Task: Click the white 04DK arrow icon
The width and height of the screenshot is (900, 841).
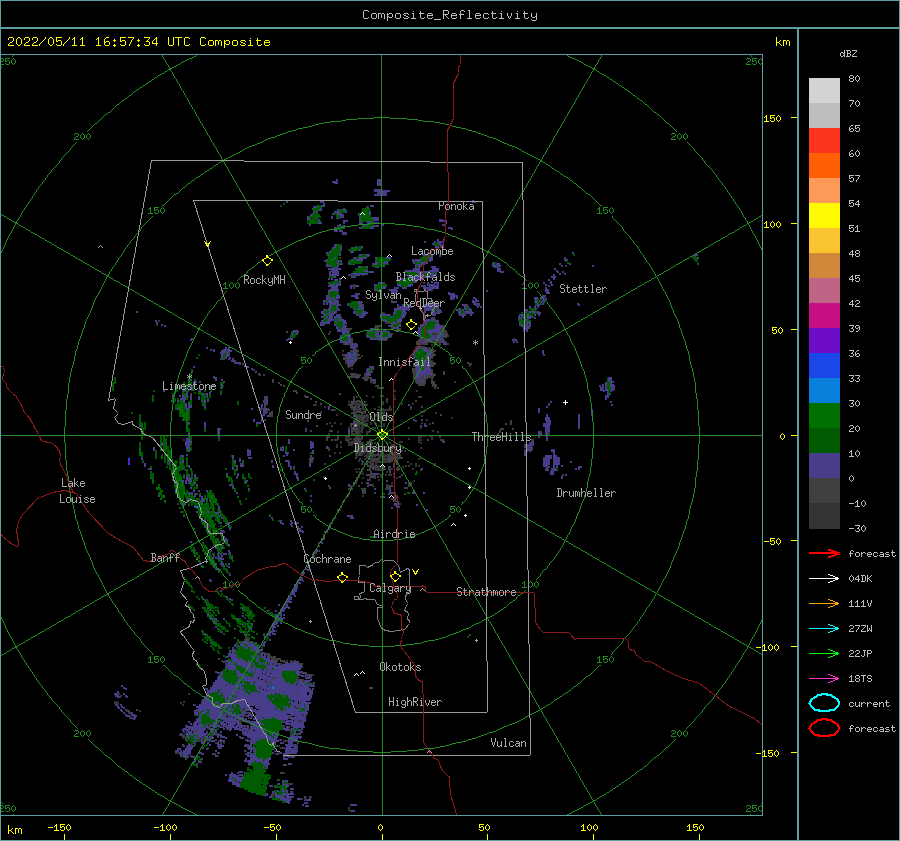Action: coord(824,579)
